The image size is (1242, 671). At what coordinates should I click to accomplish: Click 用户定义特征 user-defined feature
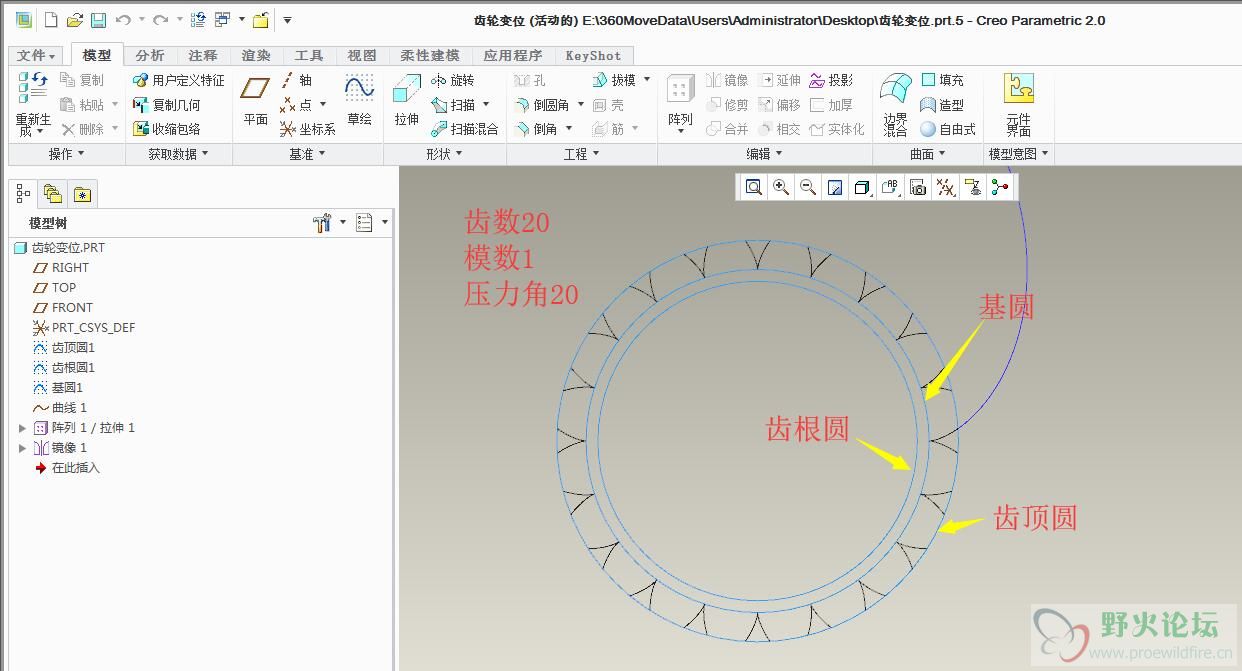179,80
